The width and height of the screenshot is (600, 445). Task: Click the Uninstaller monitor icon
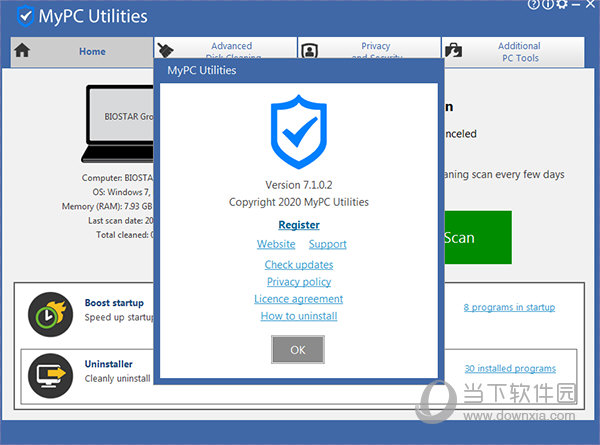[x=47, y=372]
